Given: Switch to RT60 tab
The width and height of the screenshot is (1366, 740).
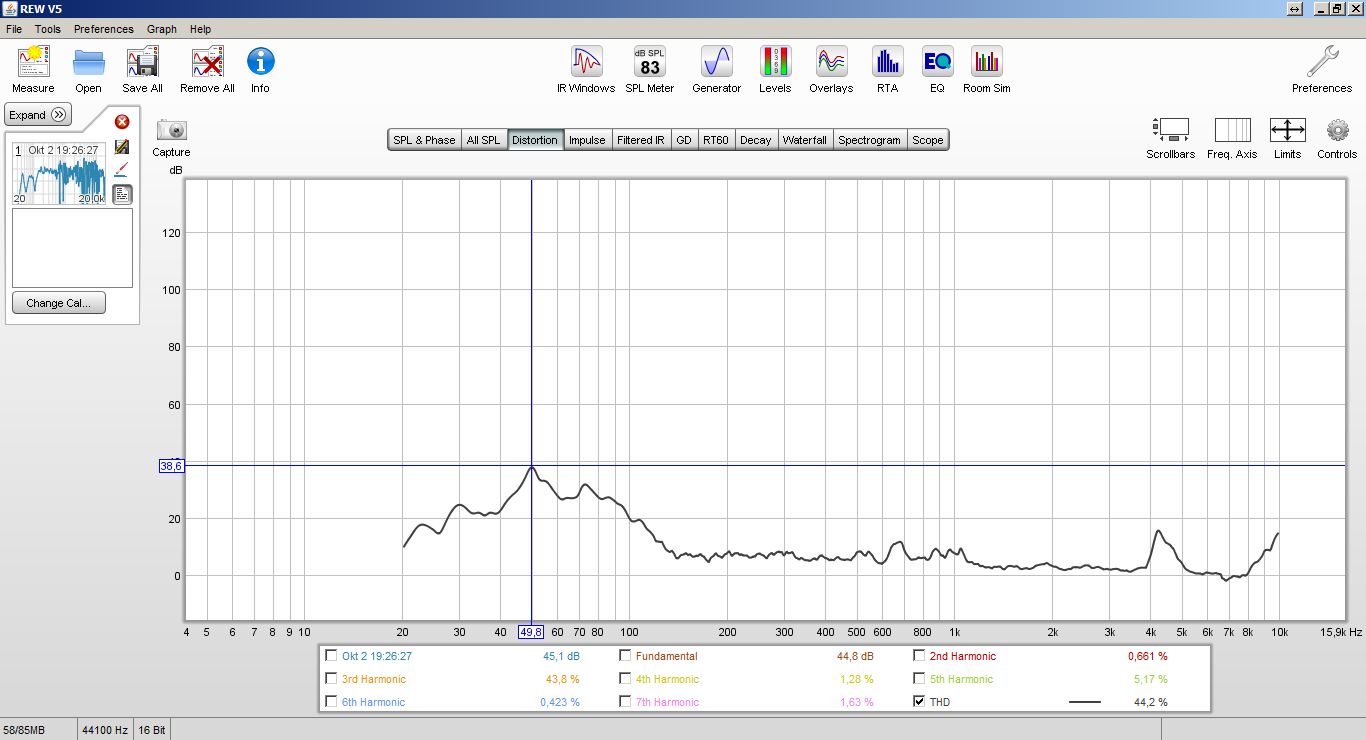Looking at the screenshot, I should click(716, 140).
